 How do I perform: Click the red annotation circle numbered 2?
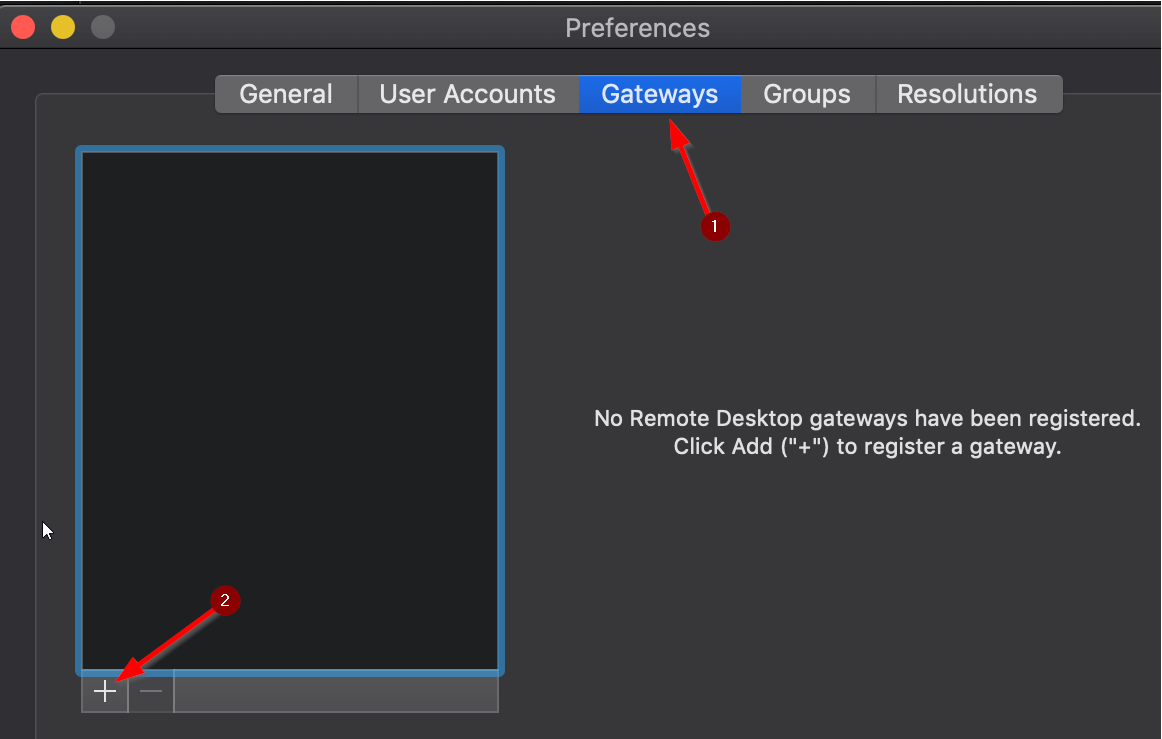click(225, 600)
